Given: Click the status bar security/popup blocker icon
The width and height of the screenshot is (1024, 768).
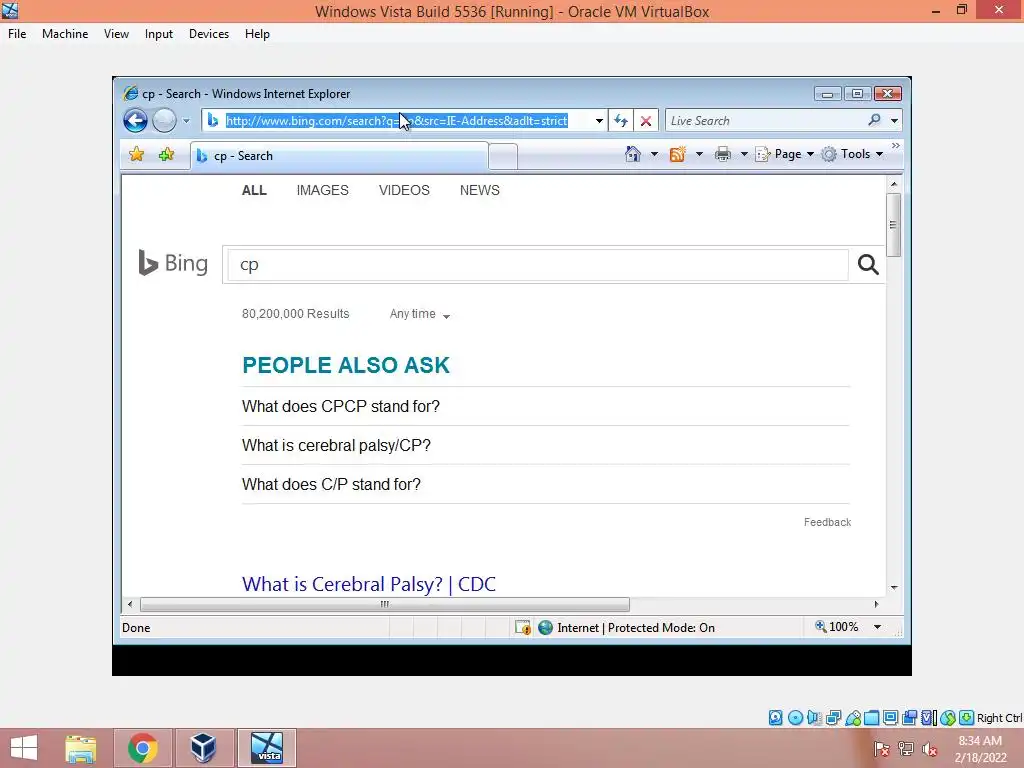Looking at the screenshot, I should 522,628.
